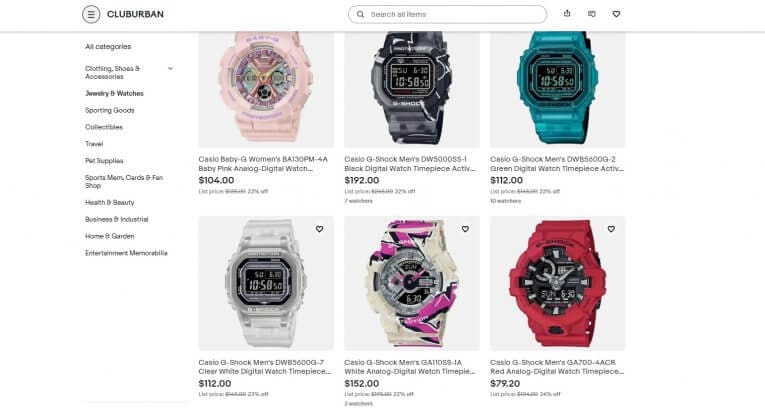Viewport: 765px width, 408px height.
Task: Open the hamburger menu beside CLUBURBAN
Action: pos(91,15)
